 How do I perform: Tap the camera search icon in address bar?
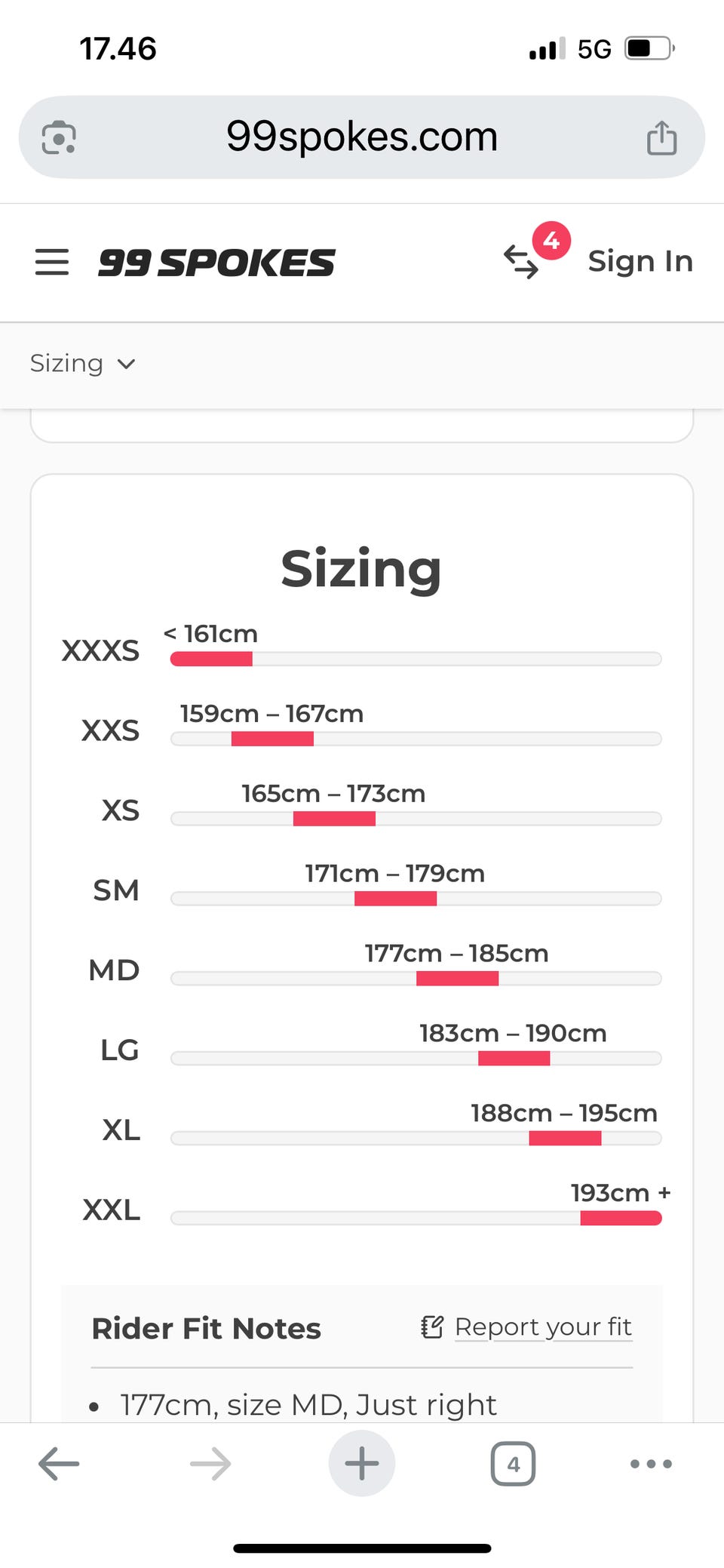tap(59, 137)
